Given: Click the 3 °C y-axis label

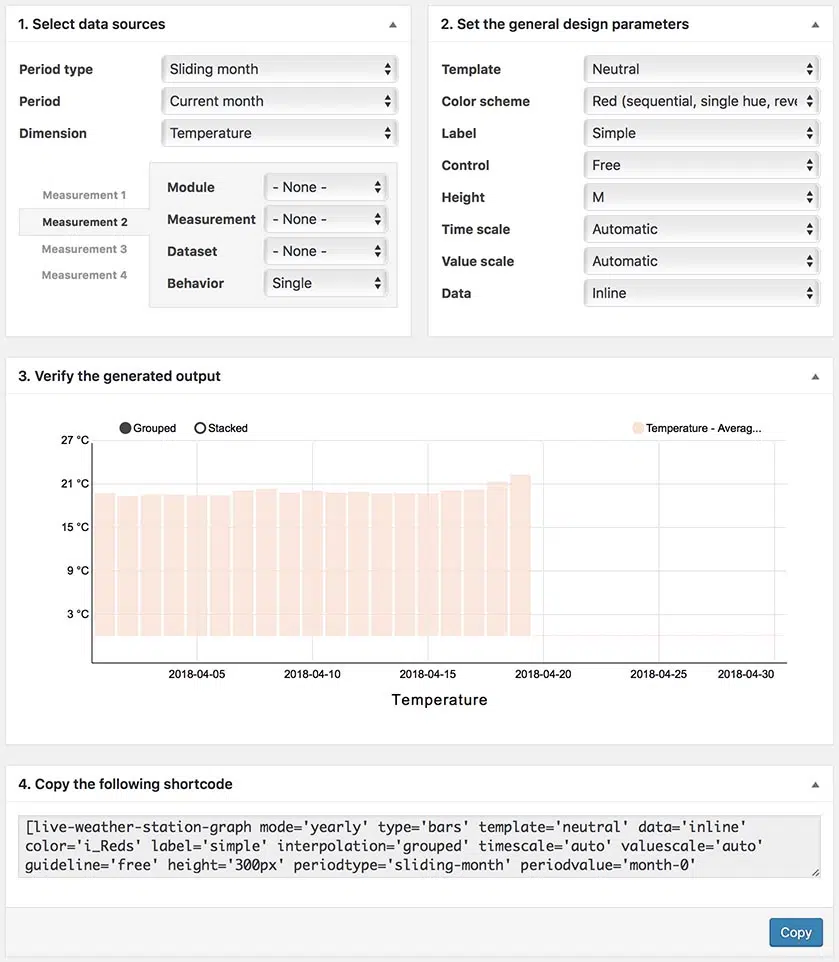Looking at the screenshot, I should 78,614.
